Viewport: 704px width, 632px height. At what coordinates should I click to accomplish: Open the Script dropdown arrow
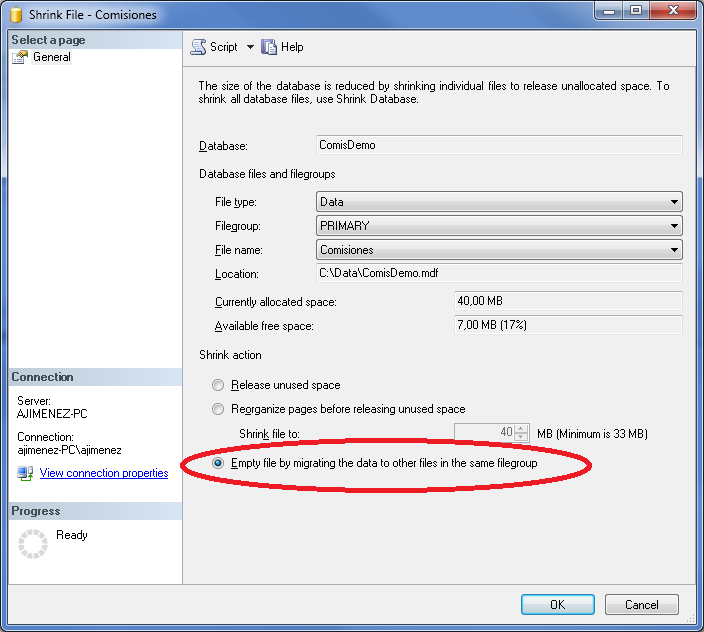click(250, 47)
